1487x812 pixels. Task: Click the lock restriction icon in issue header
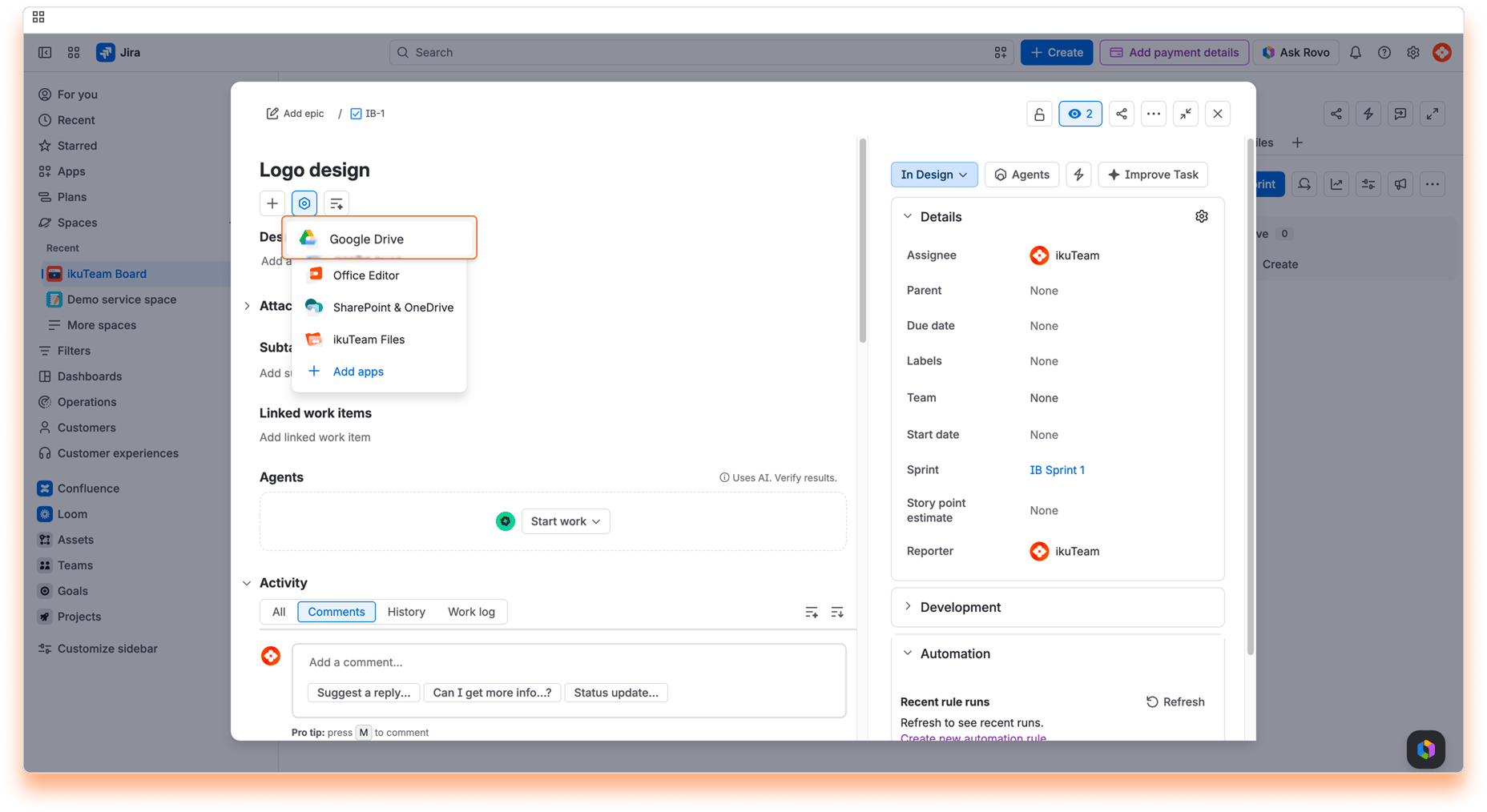click(x=1039, y=114)
